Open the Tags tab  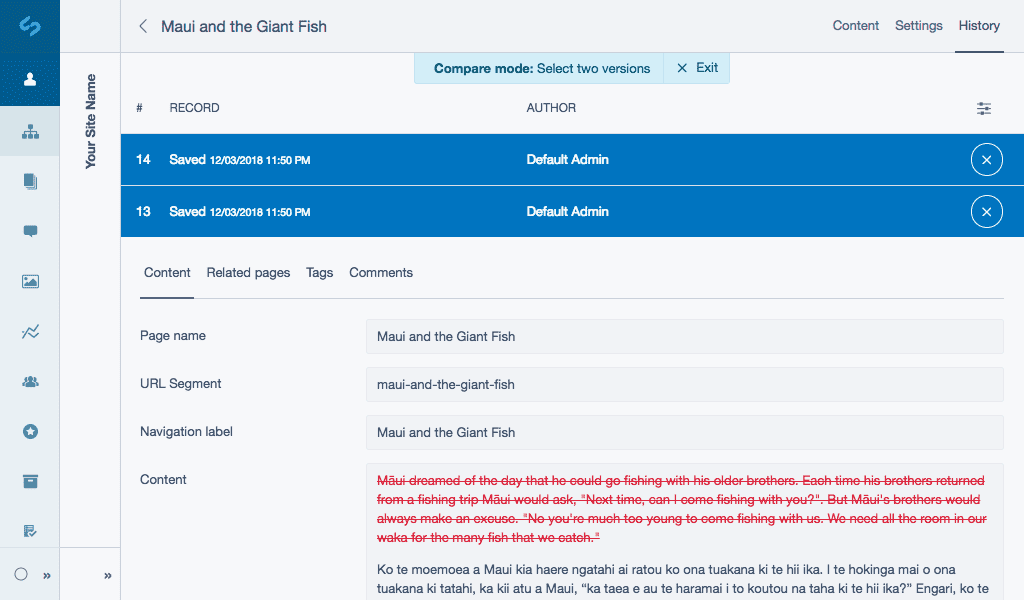(319, 273)
